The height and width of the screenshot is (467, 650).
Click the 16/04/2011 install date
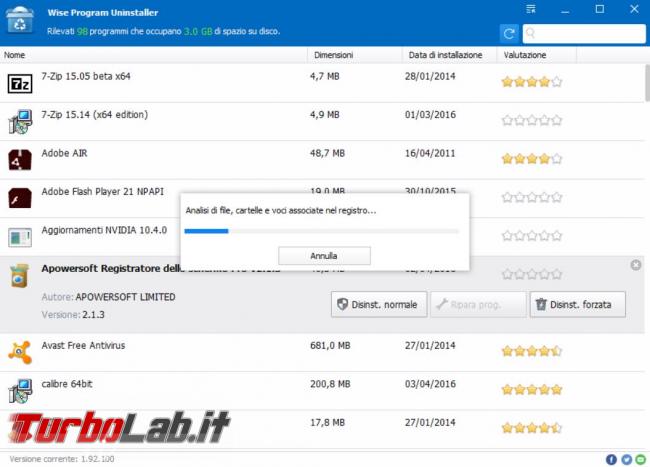point(430,153)
